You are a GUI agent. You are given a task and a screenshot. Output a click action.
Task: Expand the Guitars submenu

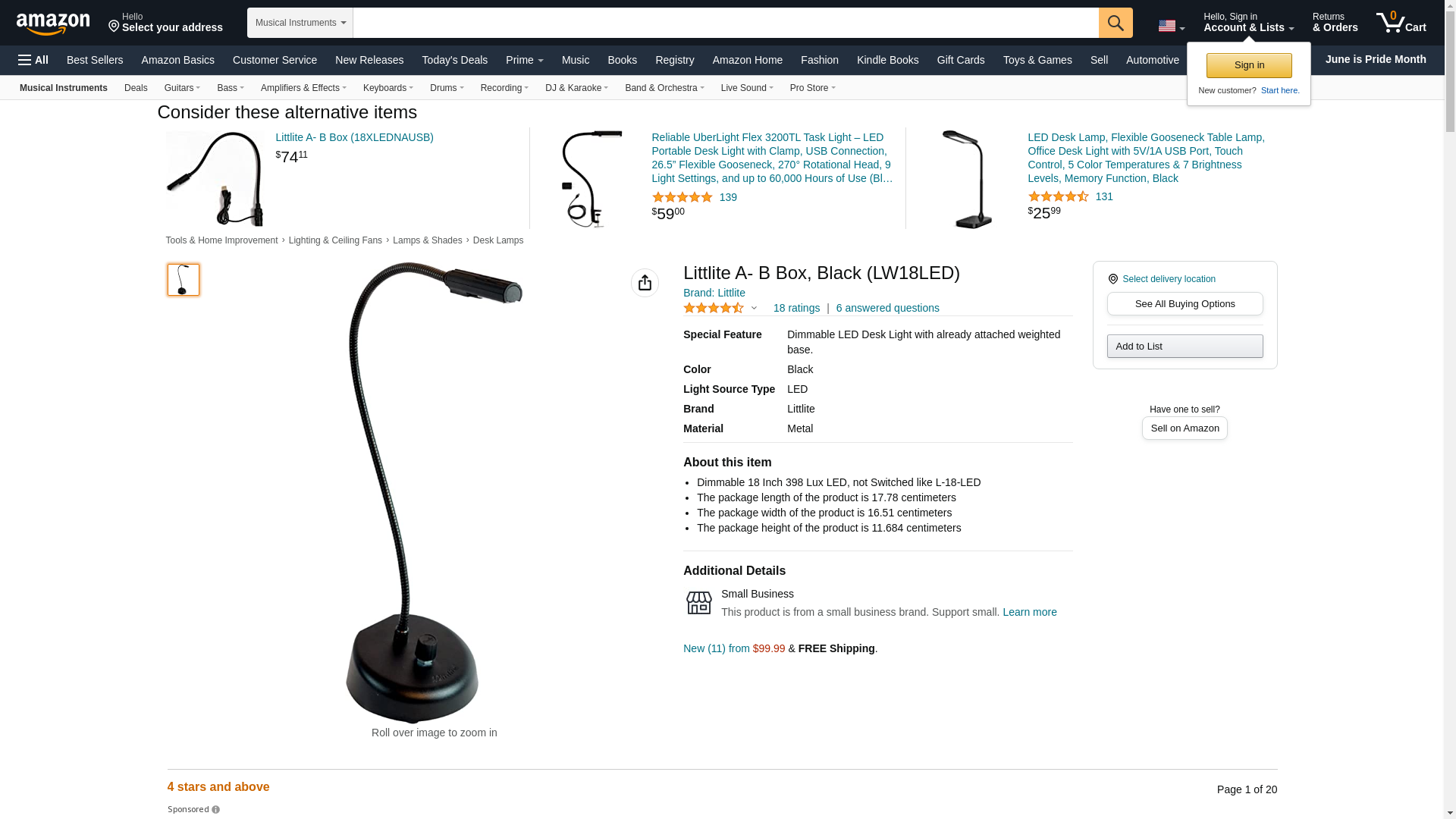pyautogui.click(x=182, y=88)
